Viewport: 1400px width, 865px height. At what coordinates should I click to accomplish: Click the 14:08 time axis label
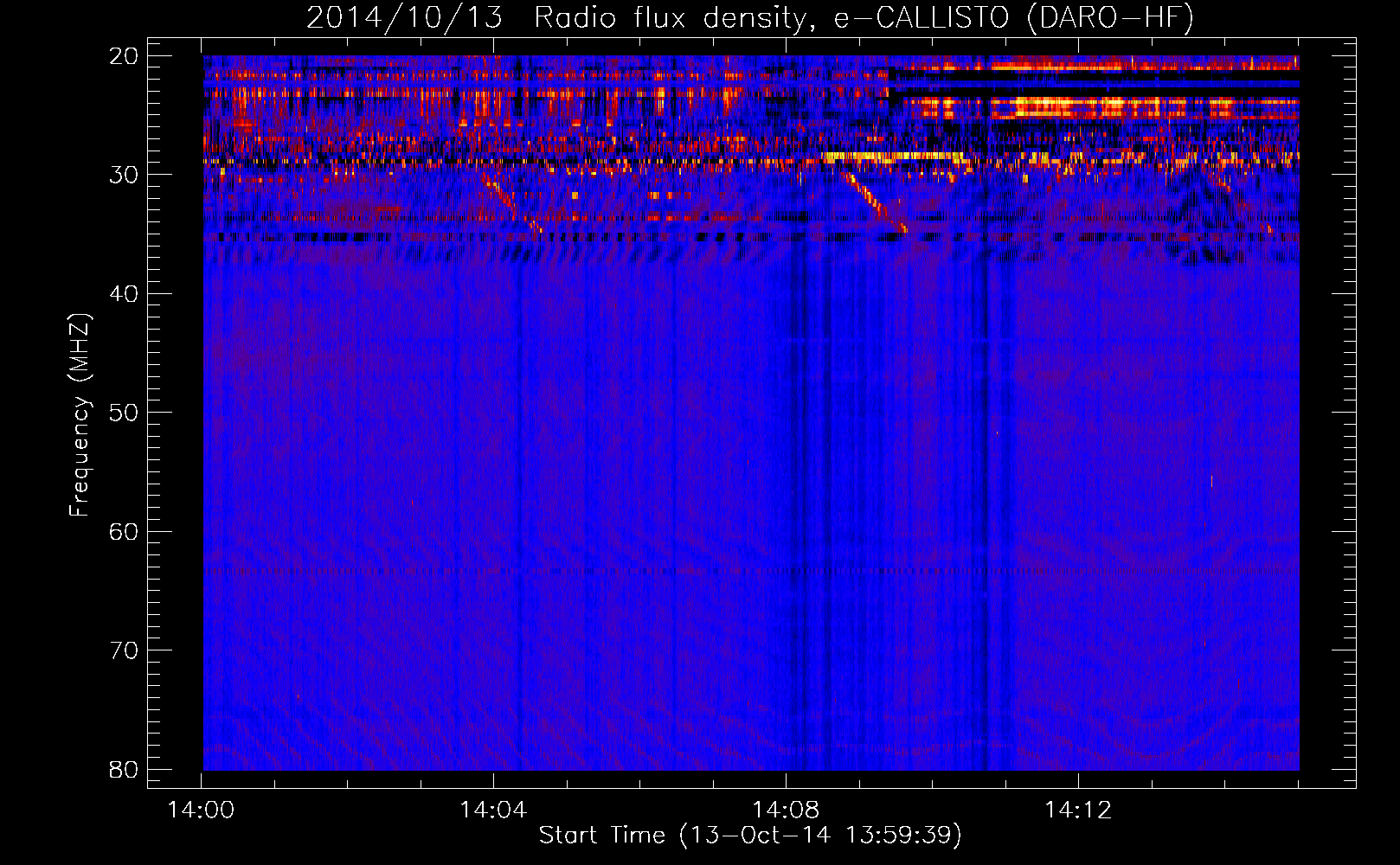786,811
